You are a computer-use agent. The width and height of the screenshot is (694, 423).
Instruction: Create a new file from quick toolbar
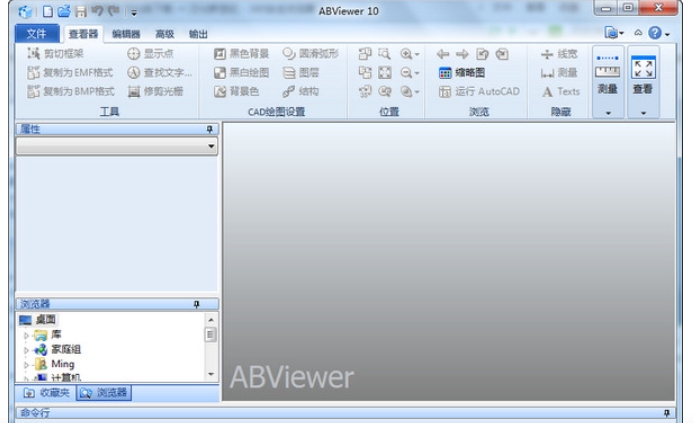(47, 12)
